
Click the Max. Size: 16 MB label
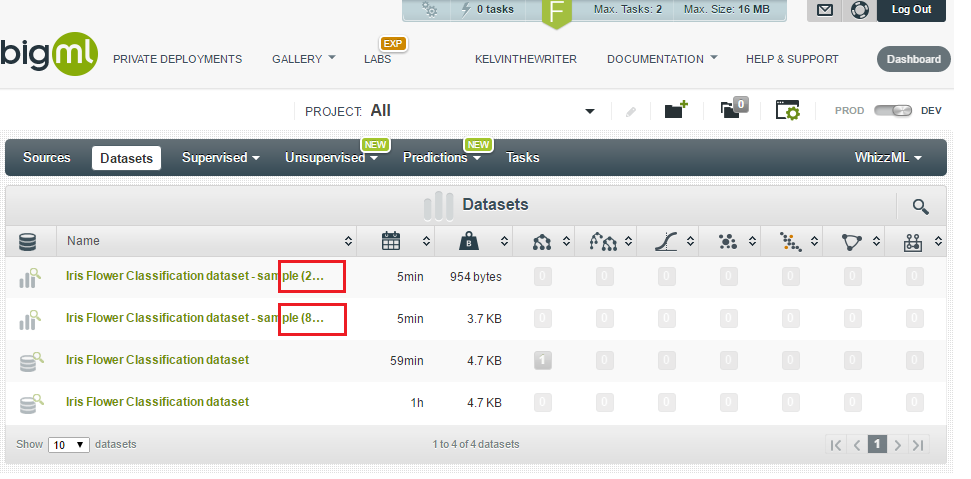click(726, 9)
